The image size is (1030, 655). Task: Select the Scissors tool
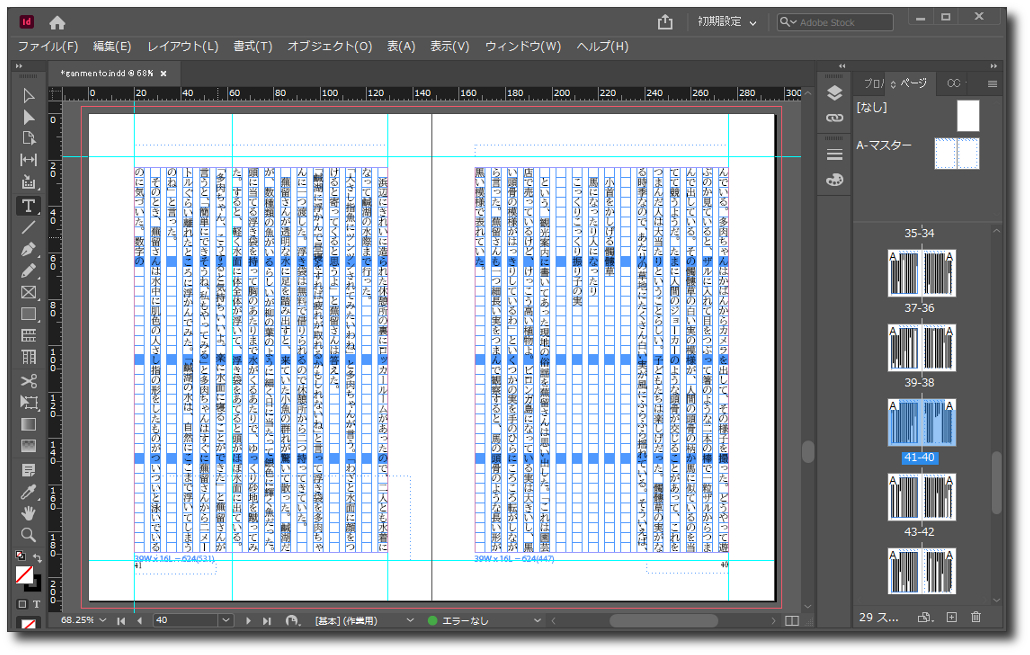click(28, 380)
